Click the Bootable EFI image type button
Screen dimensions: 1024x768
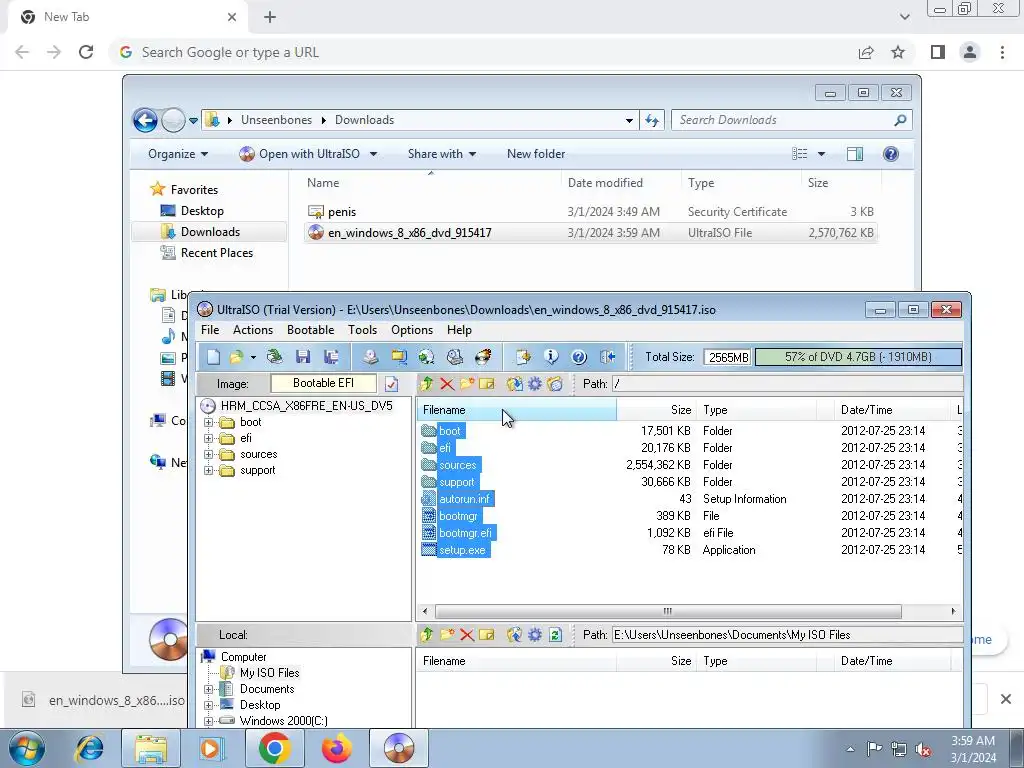click(x=323, y=383)
